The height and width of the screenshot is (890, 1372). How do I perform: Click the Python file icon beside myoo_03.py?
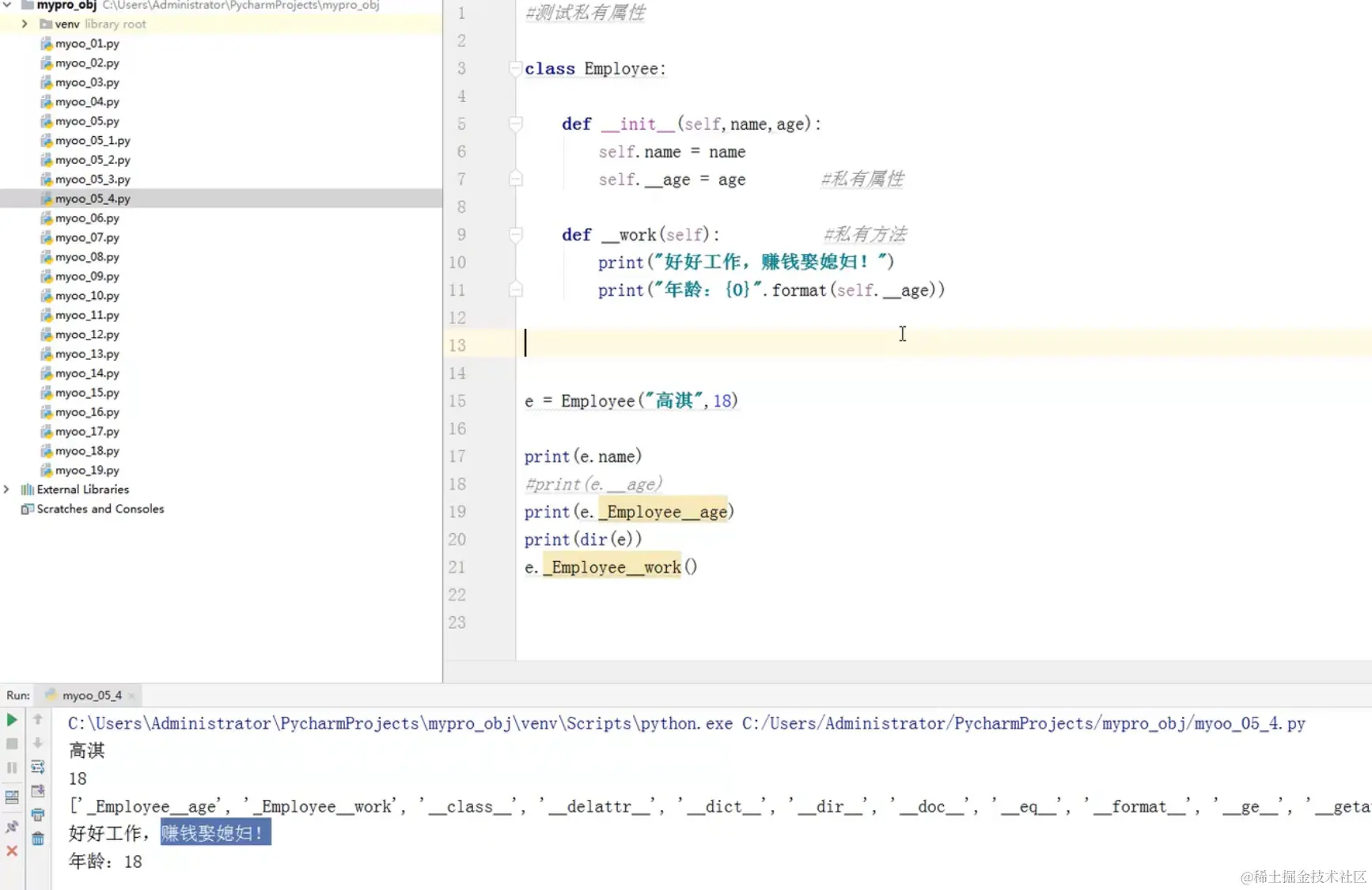click(x=47, y=82)
